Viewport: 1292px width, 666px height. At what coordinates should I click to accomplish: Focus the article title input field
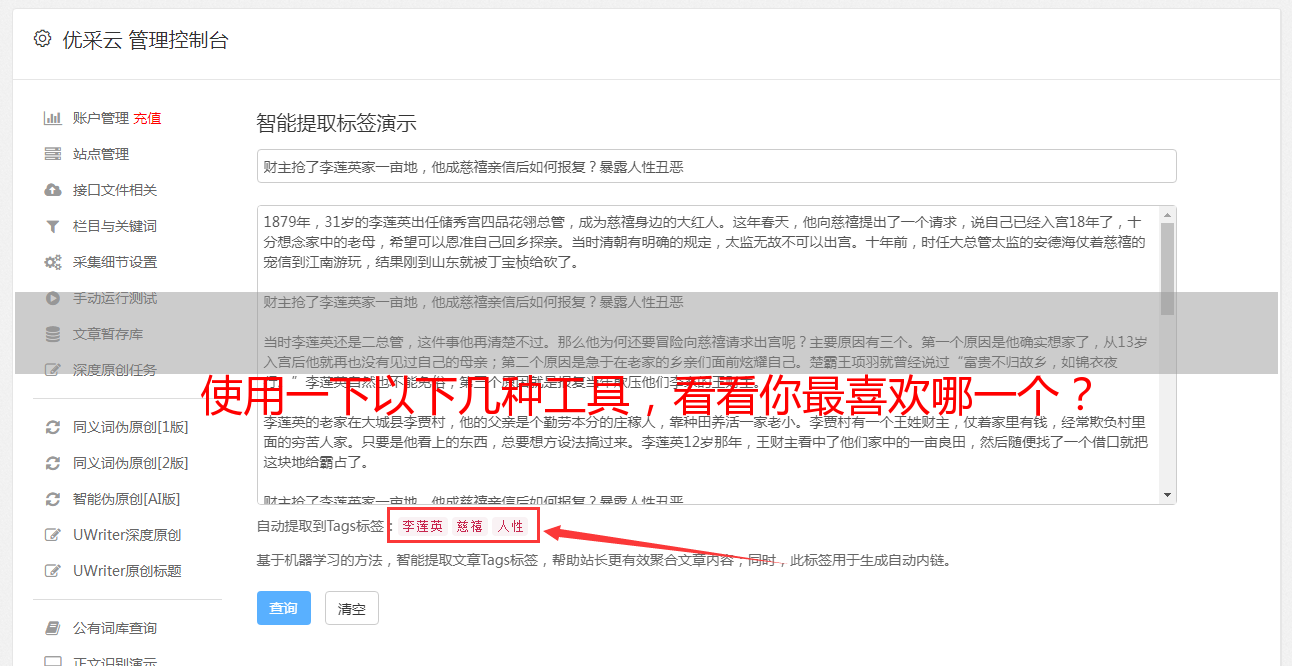[716, 166]
